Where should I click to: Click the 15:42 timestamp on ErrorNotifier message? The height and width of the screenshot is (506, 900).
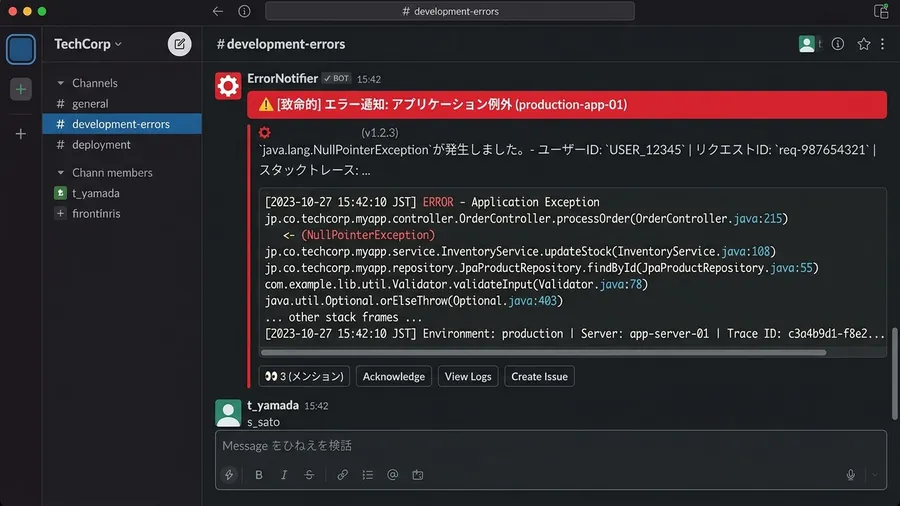[368, 79]
